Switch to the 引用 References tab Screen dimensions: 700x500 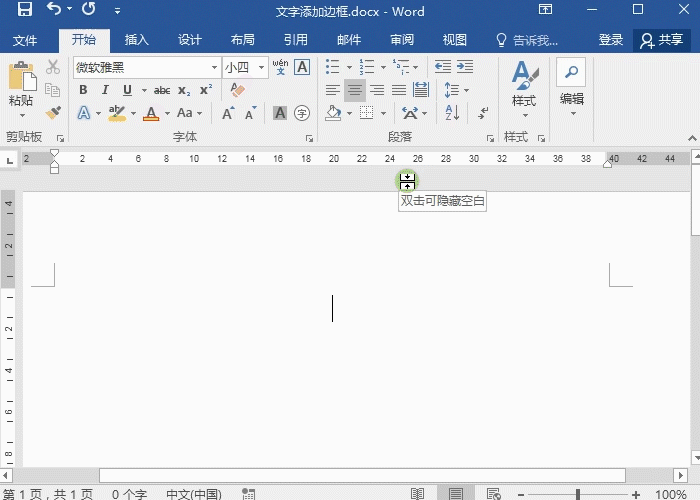tap(296, 40)
